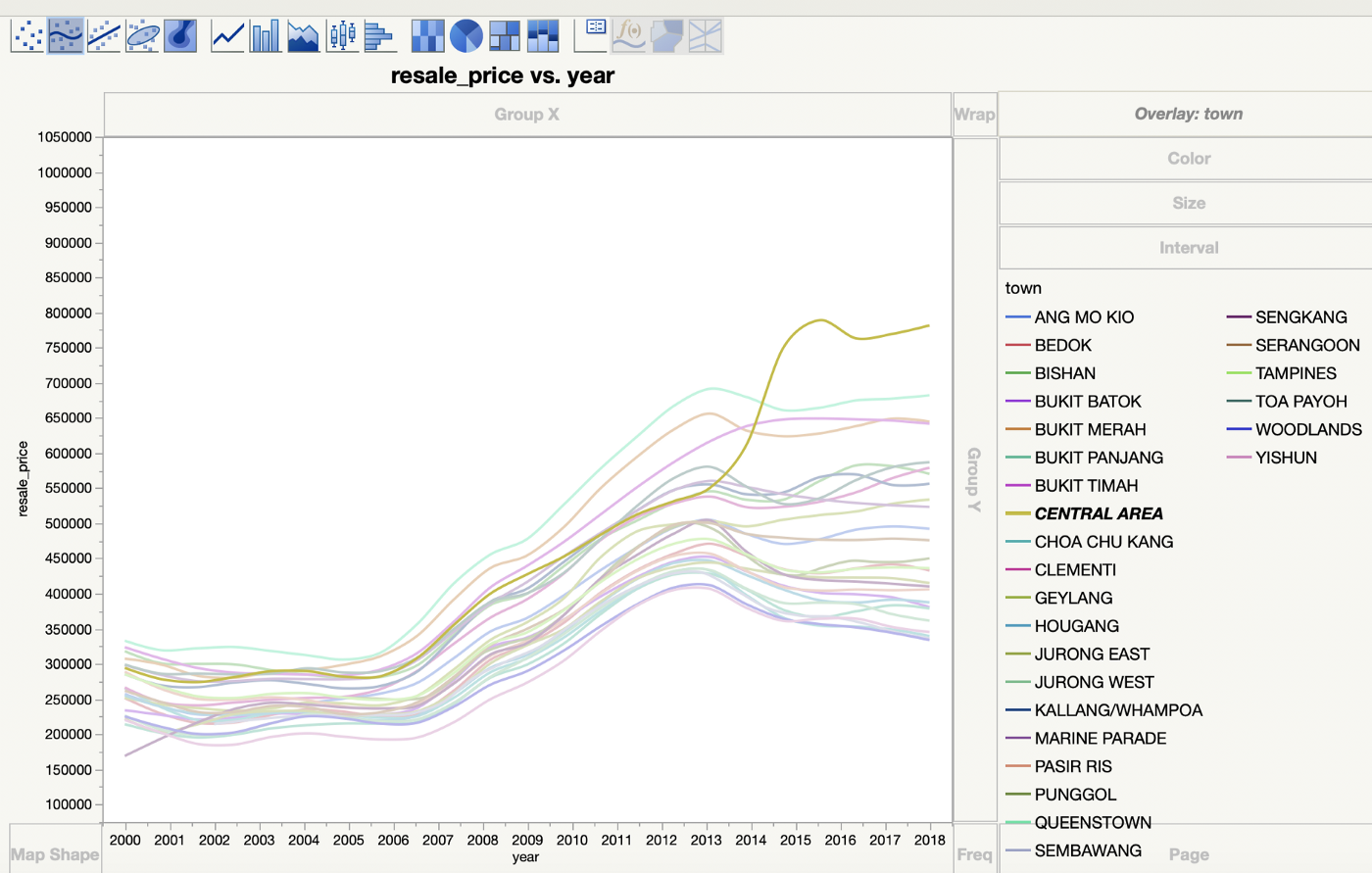The height and width of the screenshot is (873, 1372).
Task: Select the Bar chart icon
Action: click(x=266, y=36)
